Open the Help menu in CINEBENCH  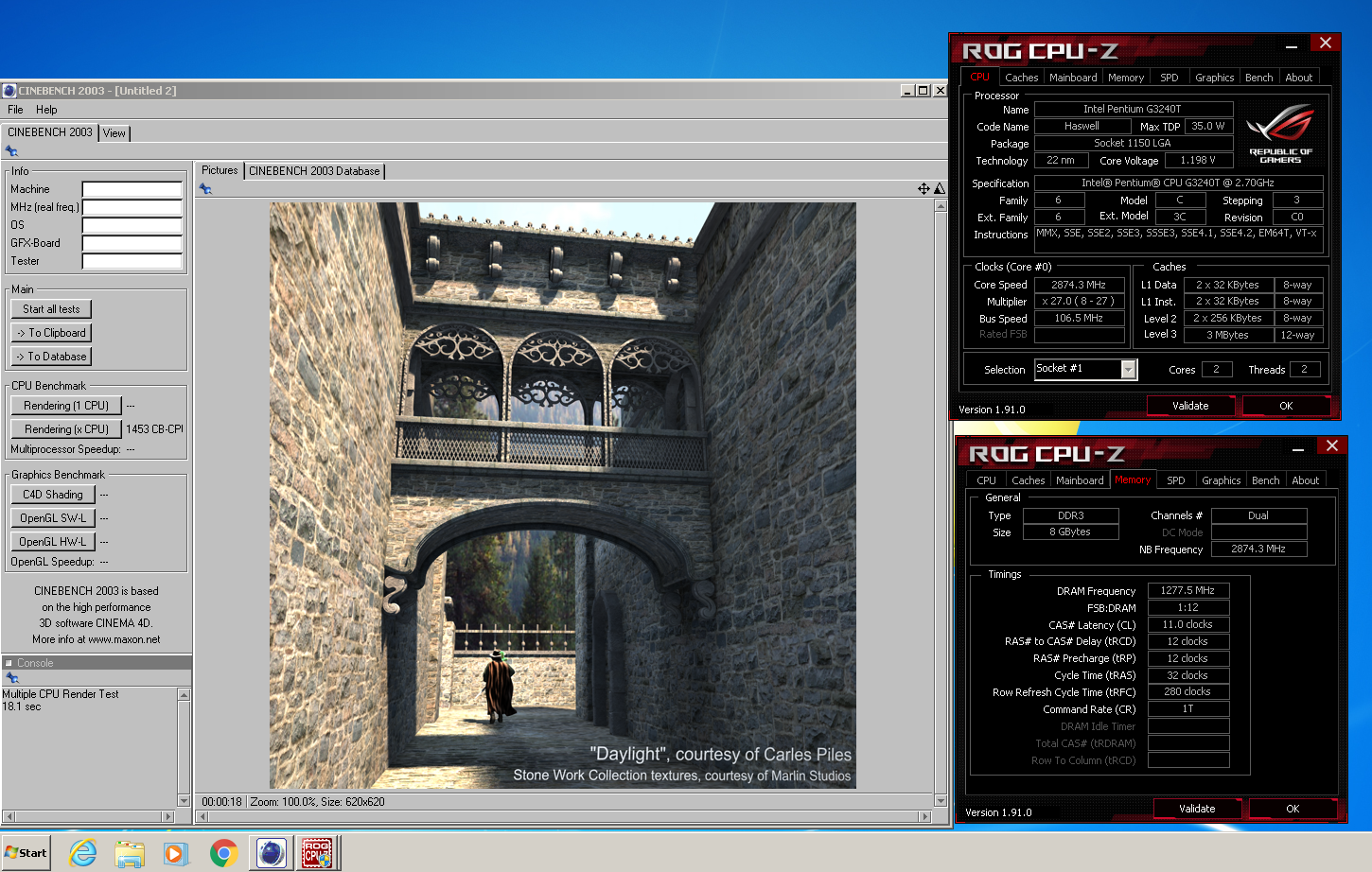point(46,110)
